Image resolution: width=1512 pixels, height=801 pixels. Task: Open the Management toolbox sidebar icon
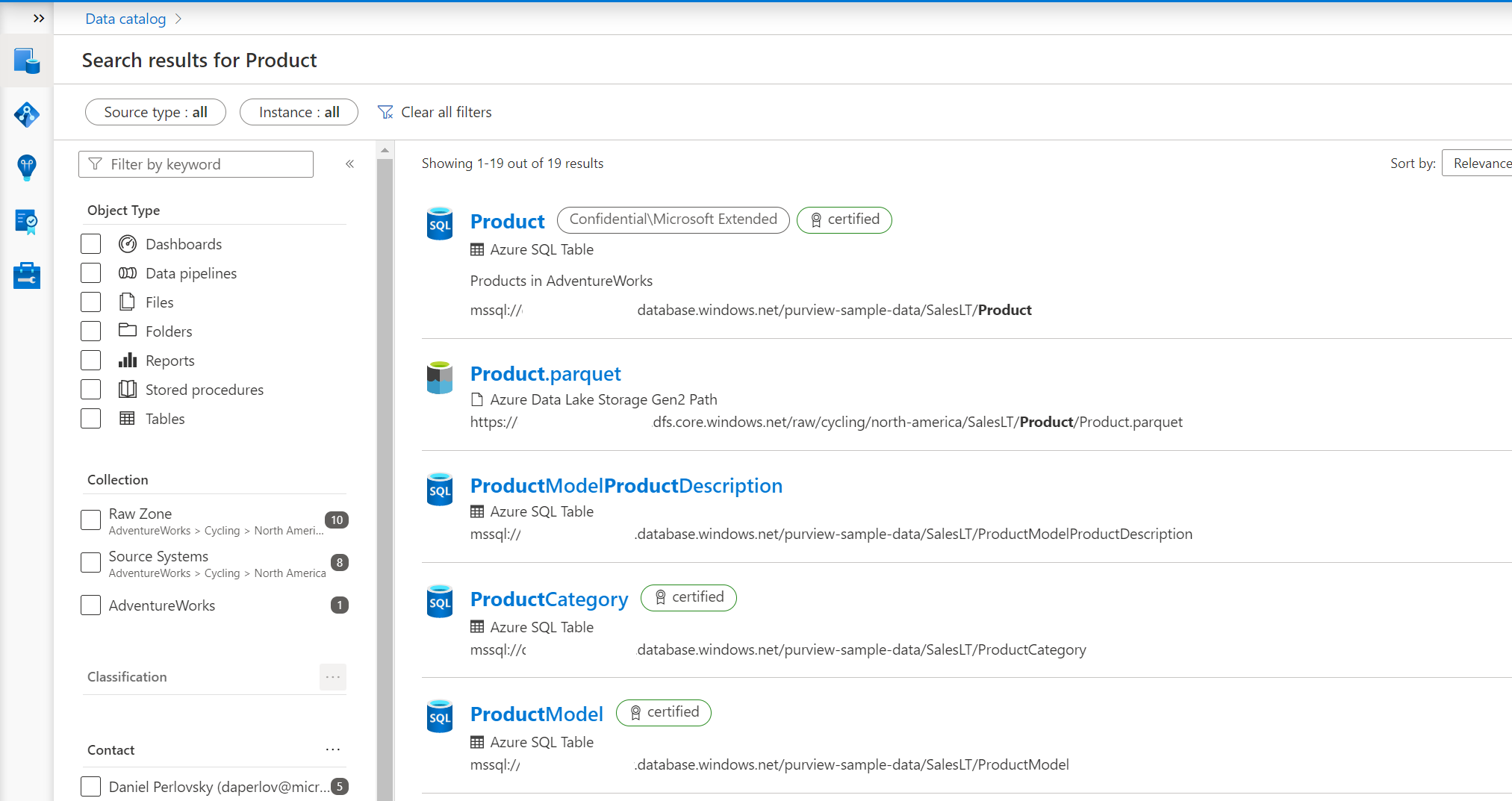coord(27,275)
